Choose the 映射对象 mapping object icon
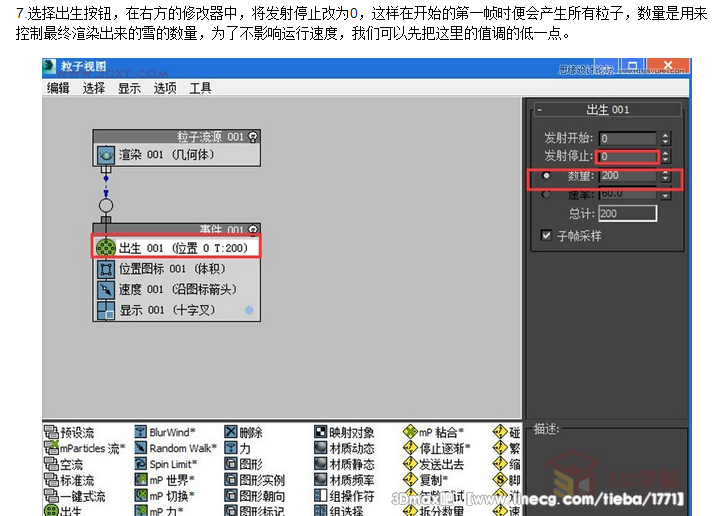This screenshot has height=516, width=713. click(x=321, y=432)
